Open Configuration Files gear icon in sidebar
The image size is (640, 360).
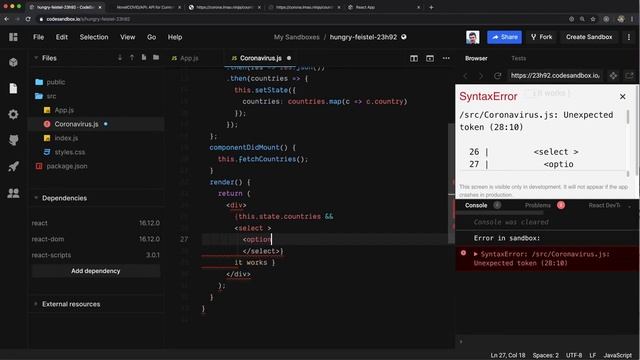13,114
